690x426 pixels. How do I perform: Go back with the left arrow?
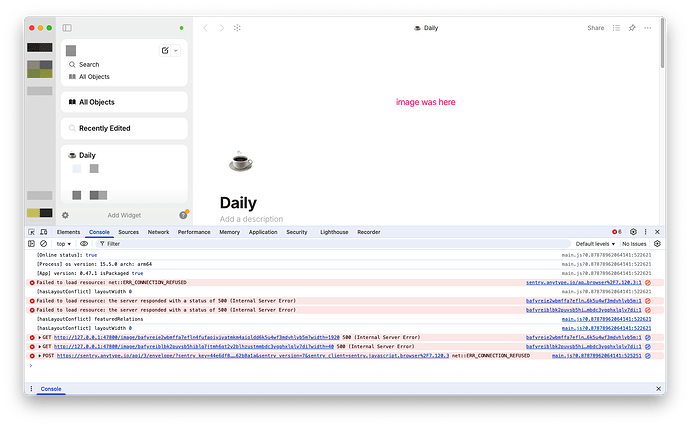(206, 28)
